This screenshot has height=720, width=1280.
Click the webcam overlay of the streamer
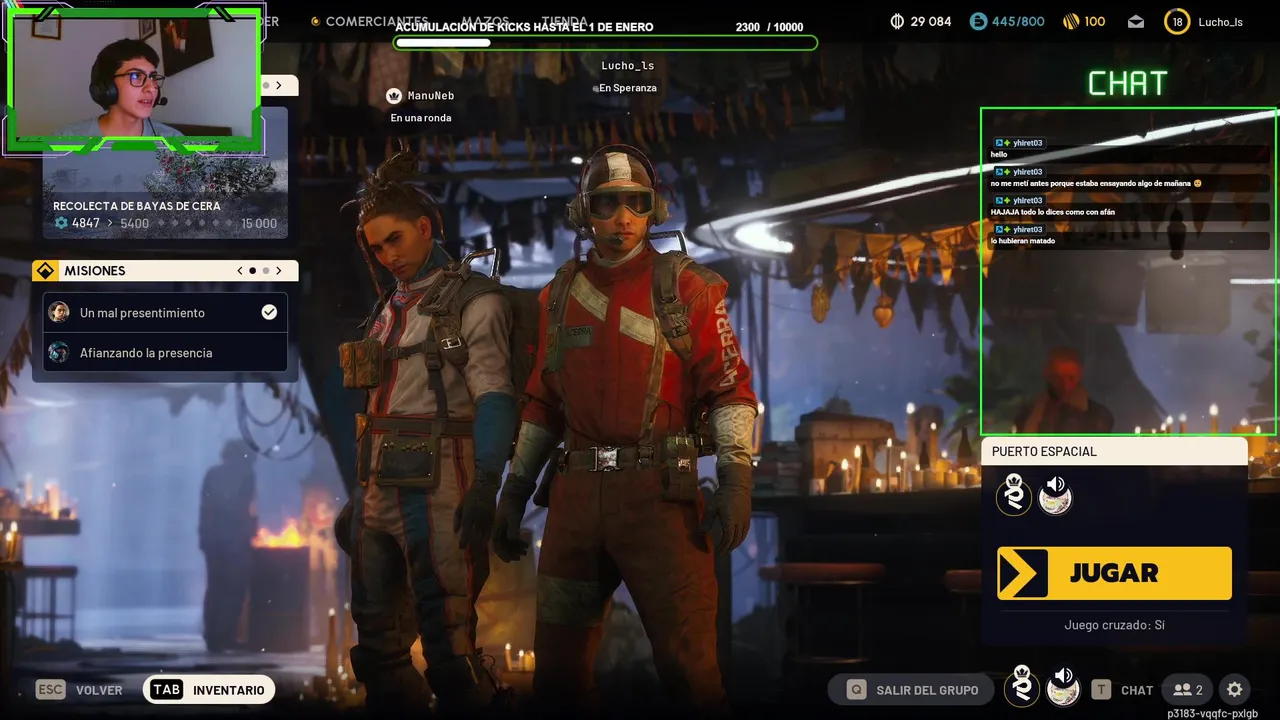point(133,78)
